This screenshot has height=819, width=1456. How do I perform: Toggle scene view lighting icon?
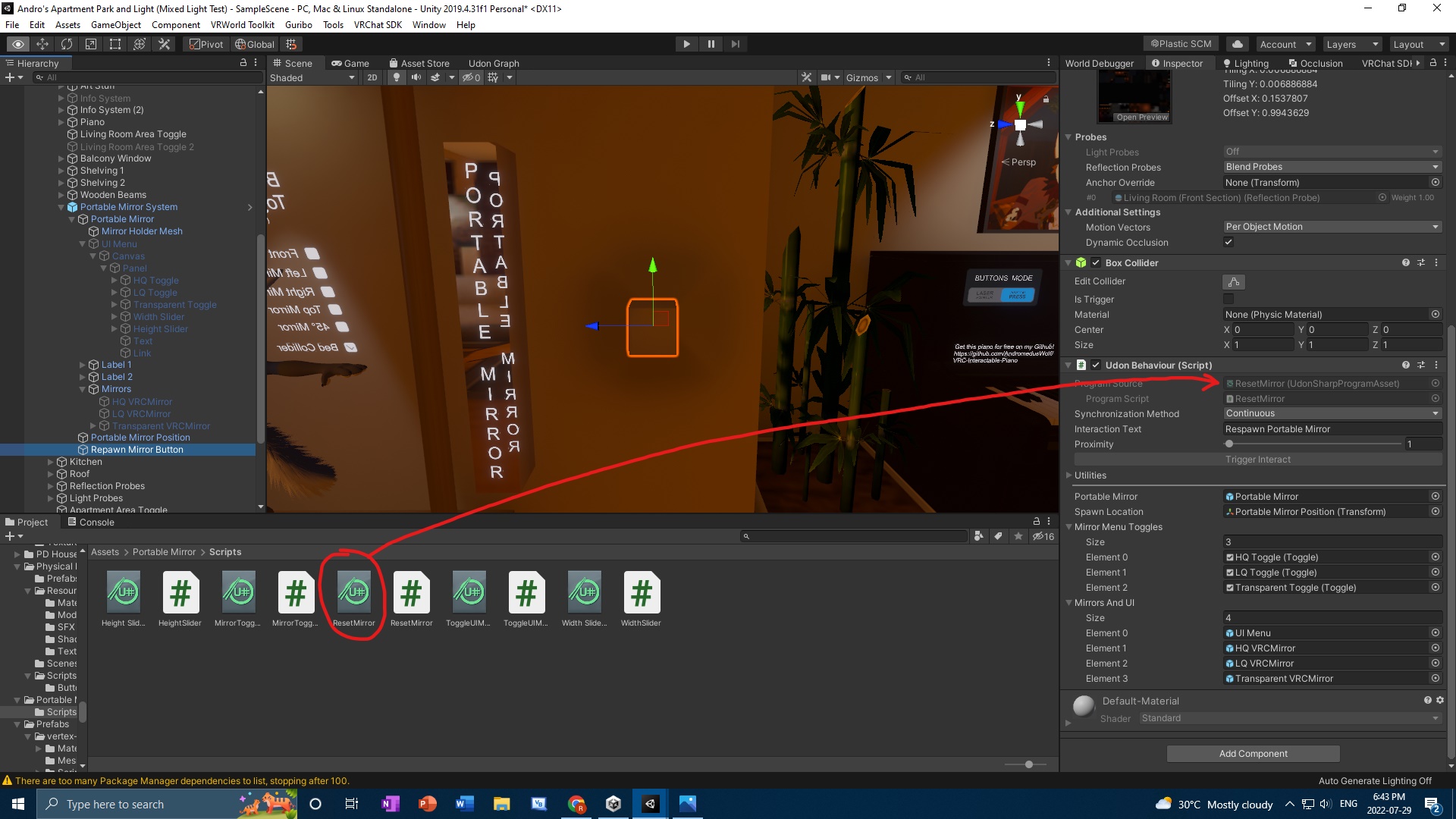(397, 77)
